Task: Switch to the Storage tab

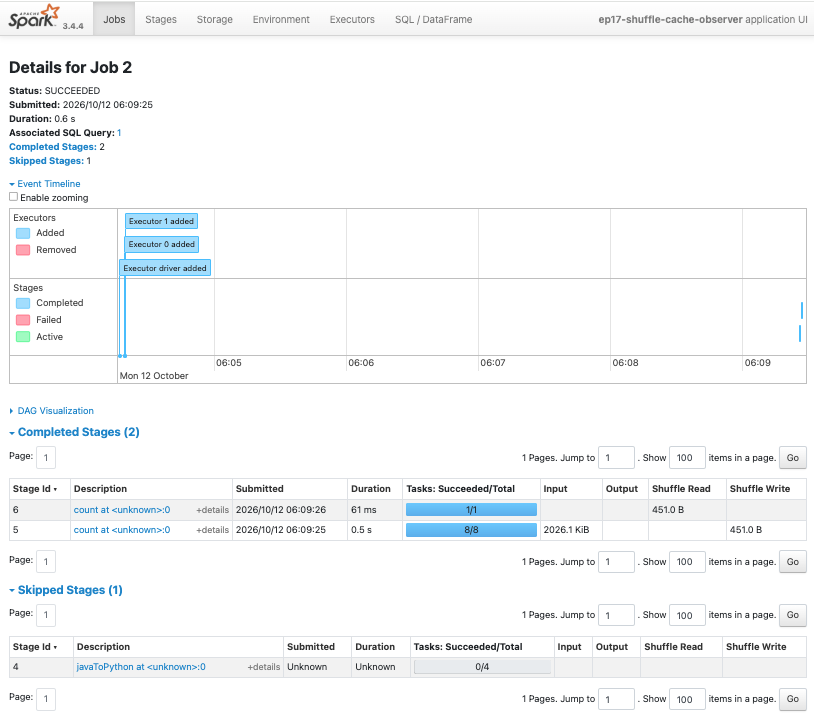Action: (214, 19)
